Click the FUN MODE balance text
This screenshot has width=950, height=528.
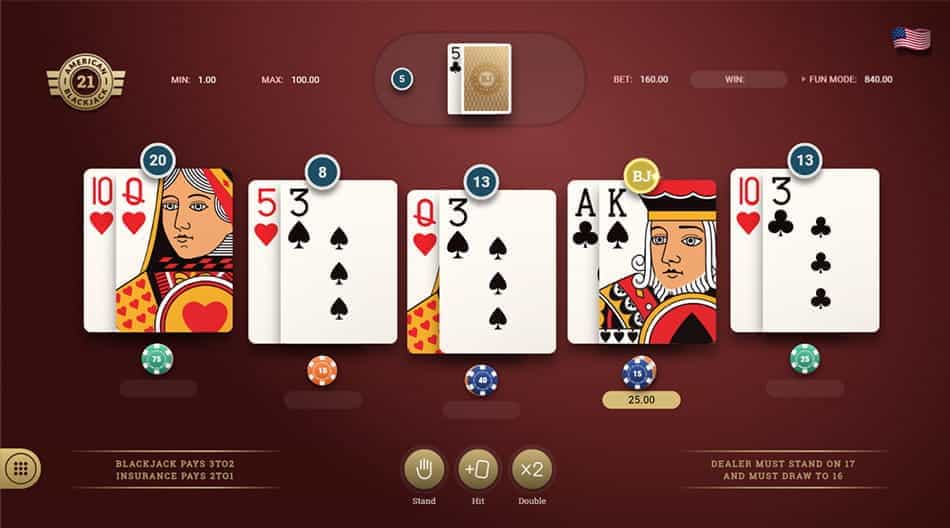pos(846,79)
